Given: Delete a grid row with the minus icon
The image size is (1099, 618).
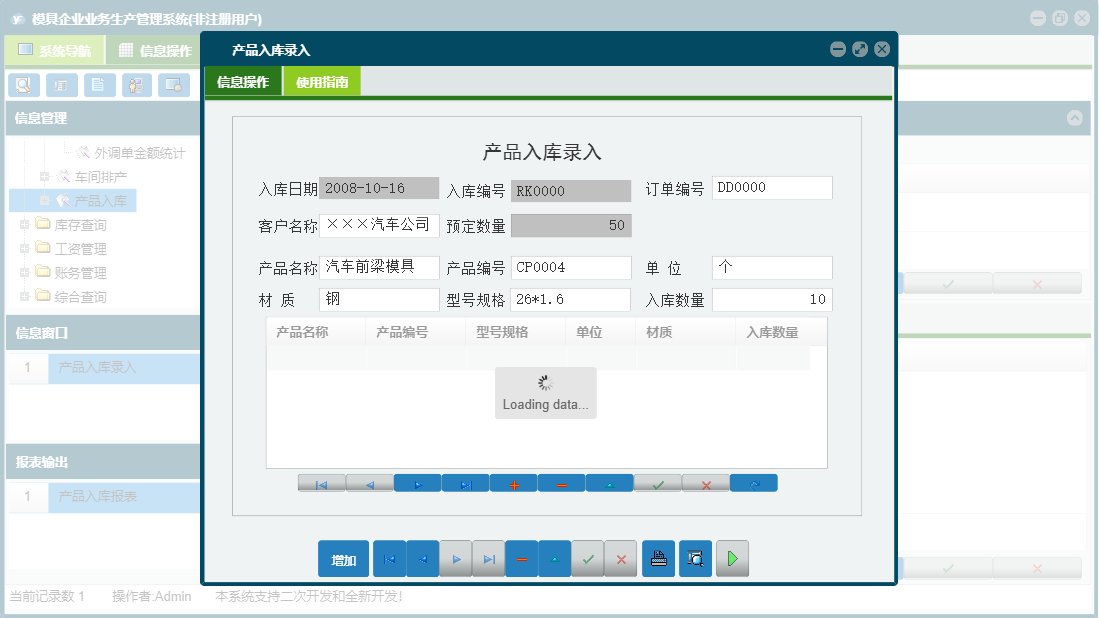Looking at the screenshot, I should pyautogui.click(x=561, y=482).
